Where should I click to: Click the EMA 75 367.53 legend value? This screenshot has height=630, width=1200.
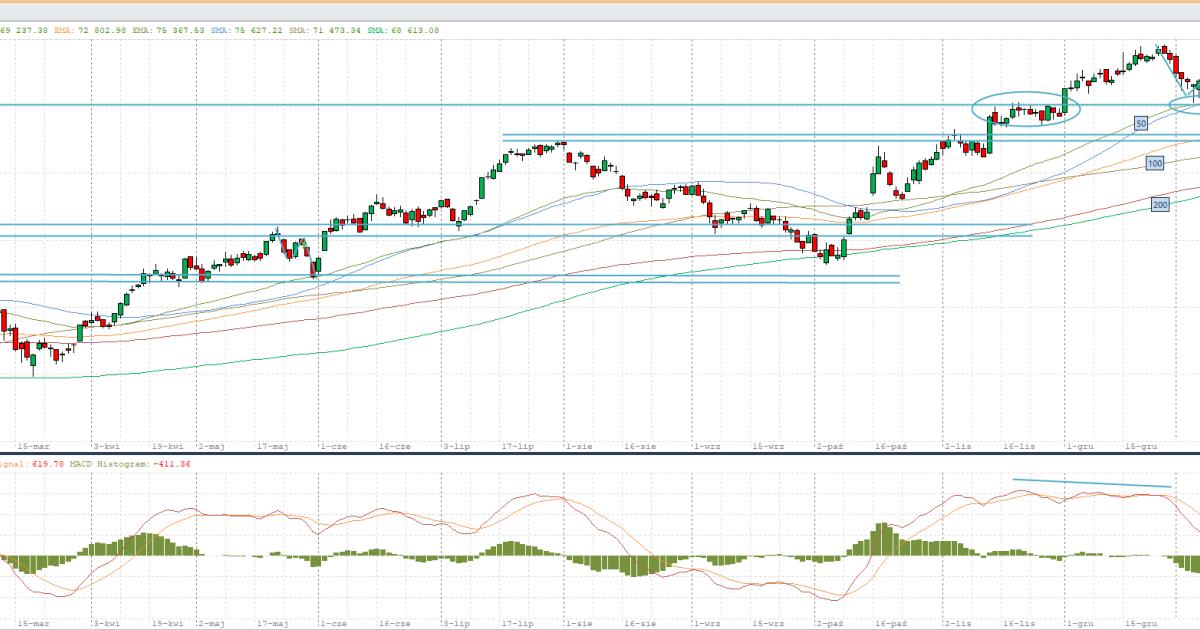(168, 30)
